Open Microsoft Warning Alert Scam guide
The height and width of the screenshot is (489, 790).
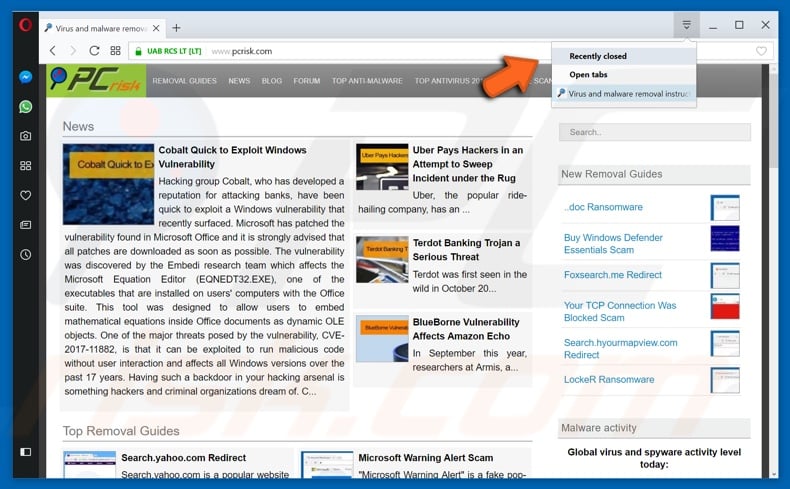(425, 458)
